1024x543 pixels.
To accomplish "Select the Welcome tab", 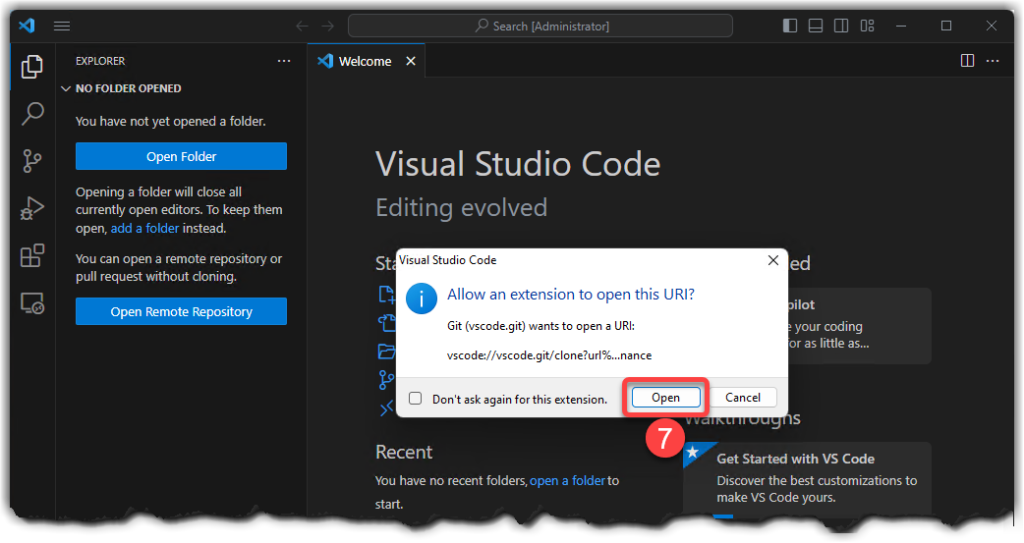I will coord(366,61).
